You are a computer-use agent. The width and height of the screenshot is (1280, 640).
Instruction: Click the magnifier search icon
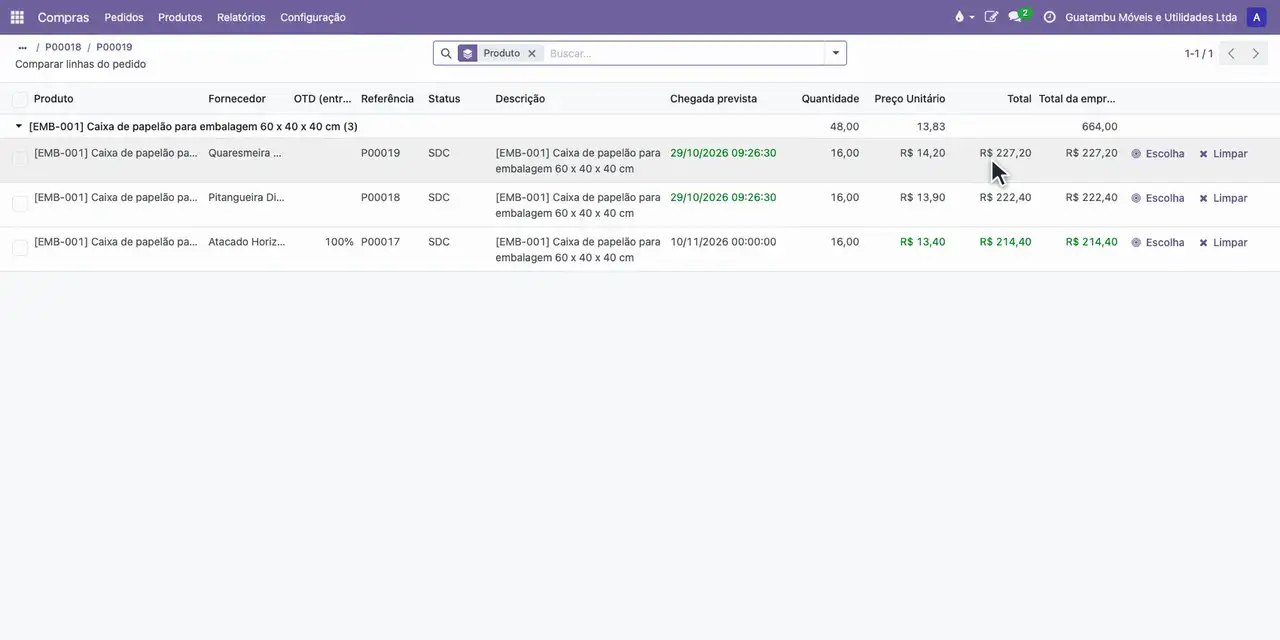(446, 53)
